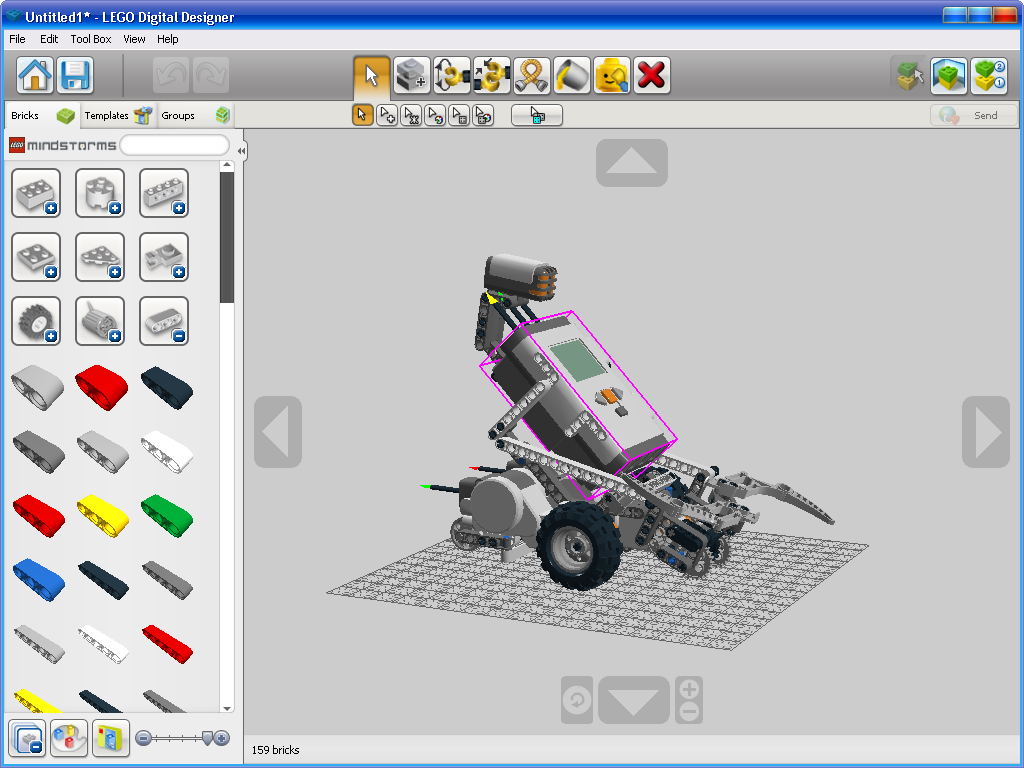1024x768 pixels.
Task: Zoom out the camera with minus
Action: (689, 712)
